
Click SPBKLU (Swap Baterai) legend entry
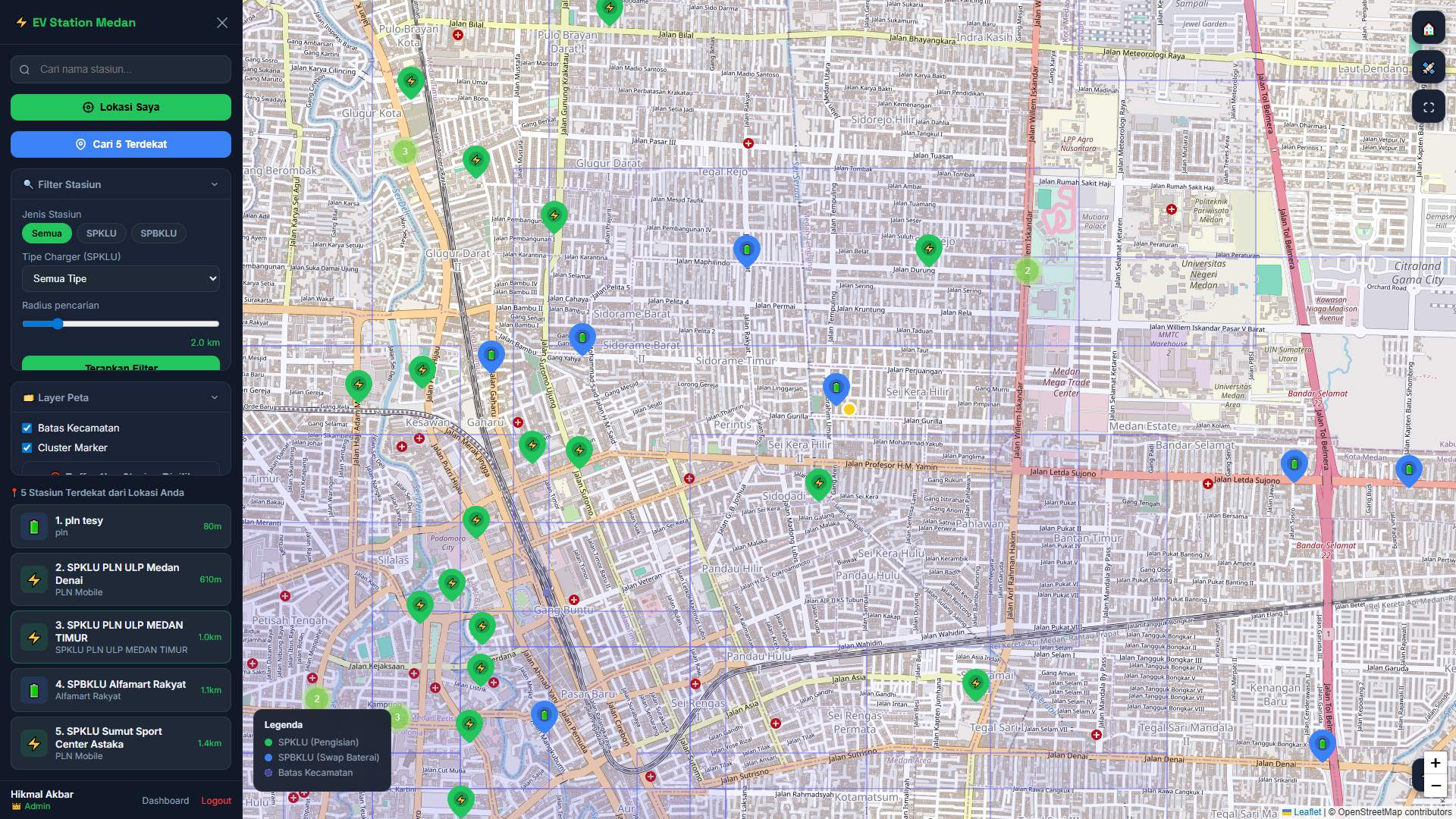322,758
